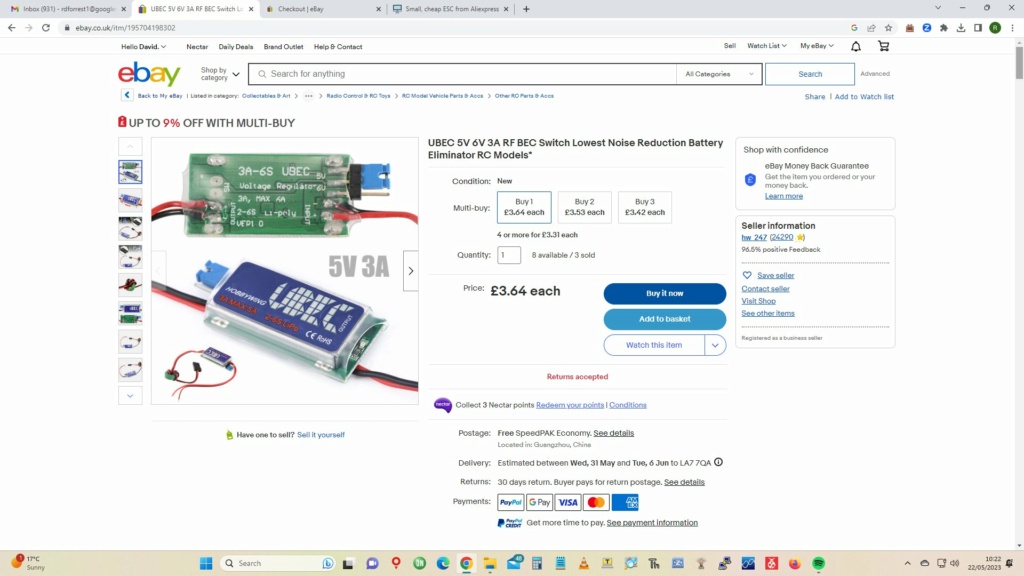Open a new browser tab
The image size is (1024, 576).
pos(526,9)
